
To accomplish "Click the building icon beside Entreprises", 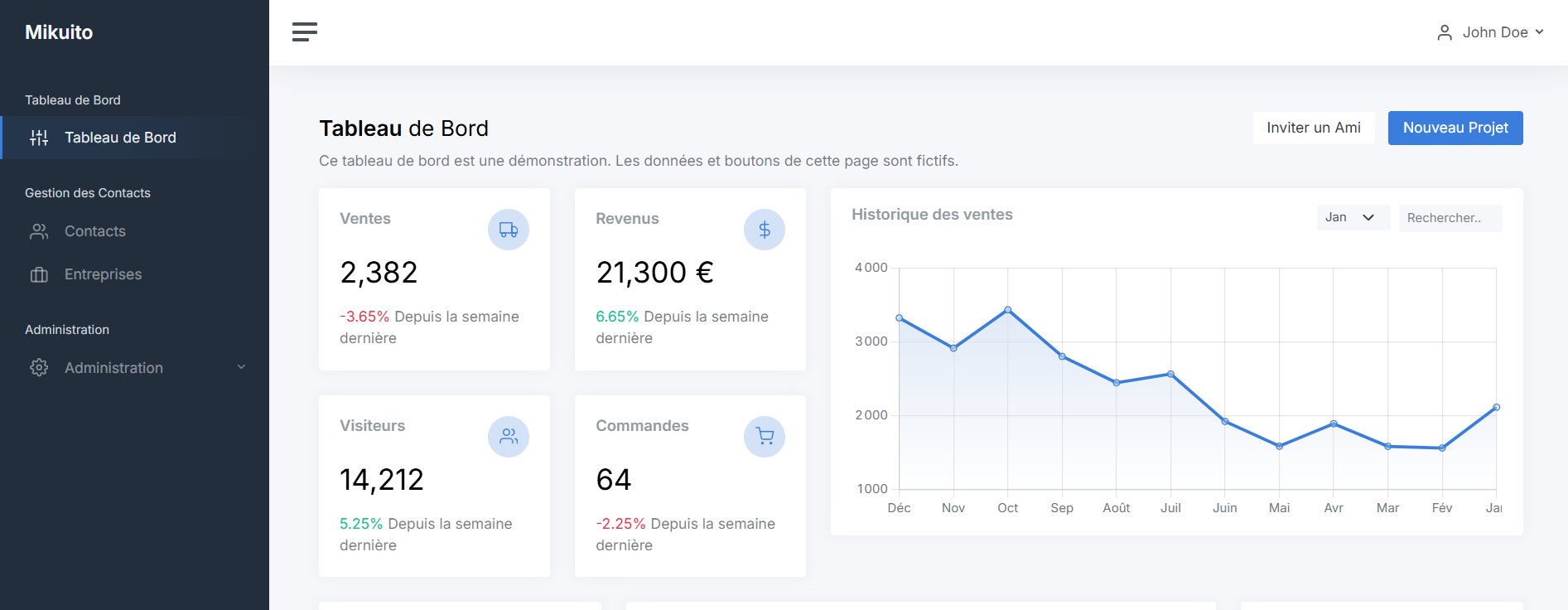I will (x=39, y=274).
